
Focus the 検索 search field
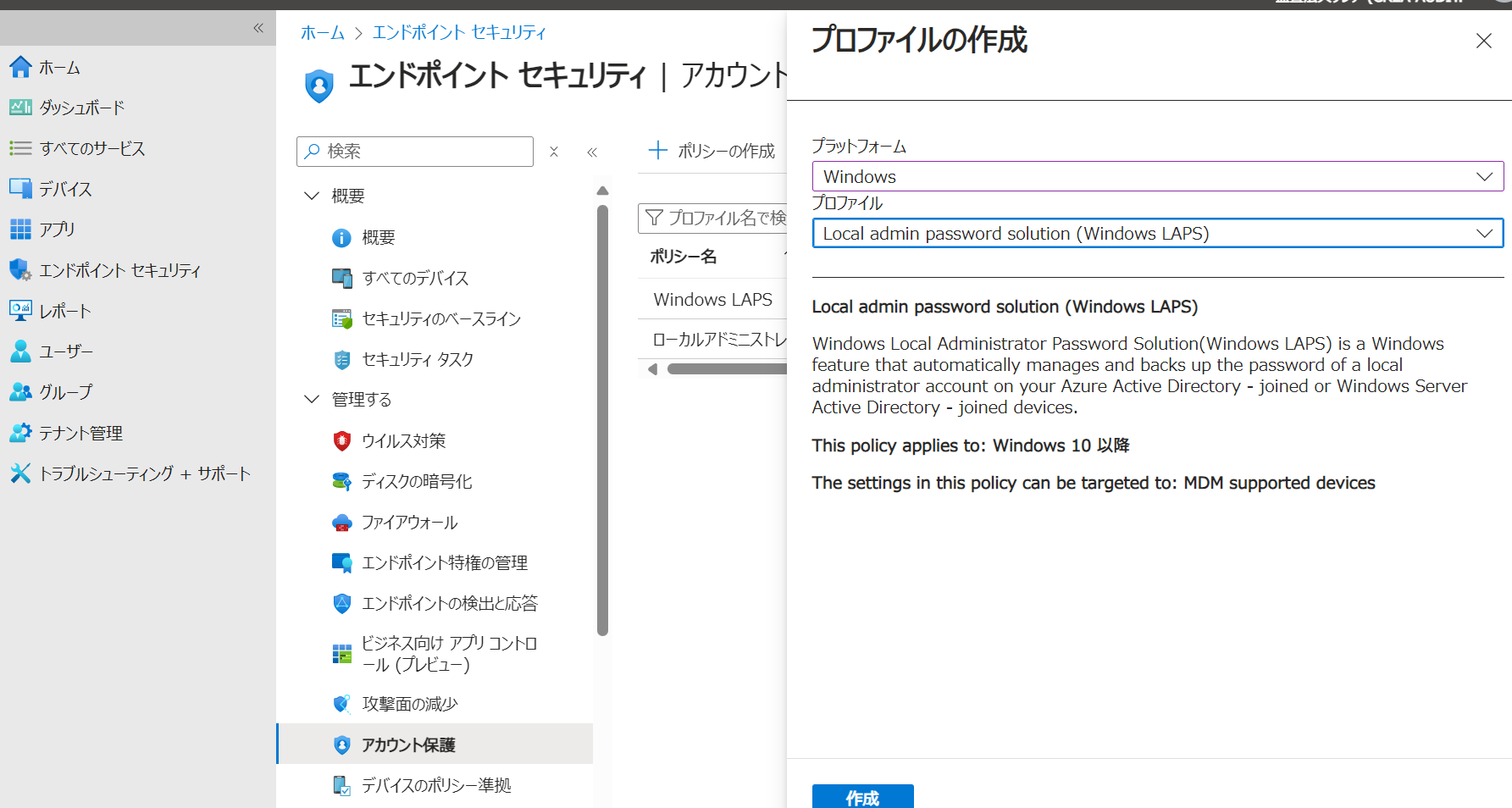[415, 152]
